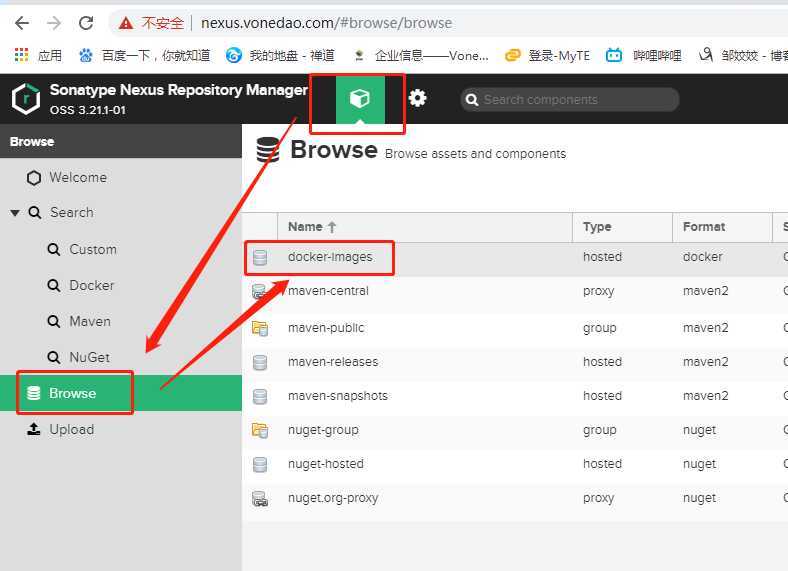Click the browser forward arrow

pos(53,23)
